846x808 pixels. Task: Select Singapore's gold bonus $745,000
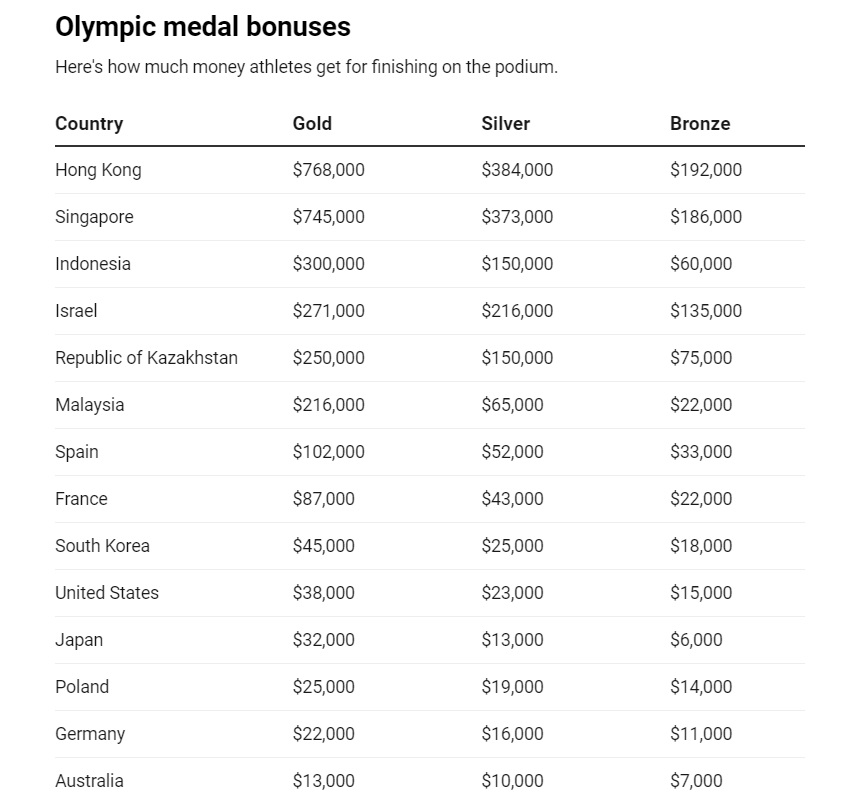329,217
